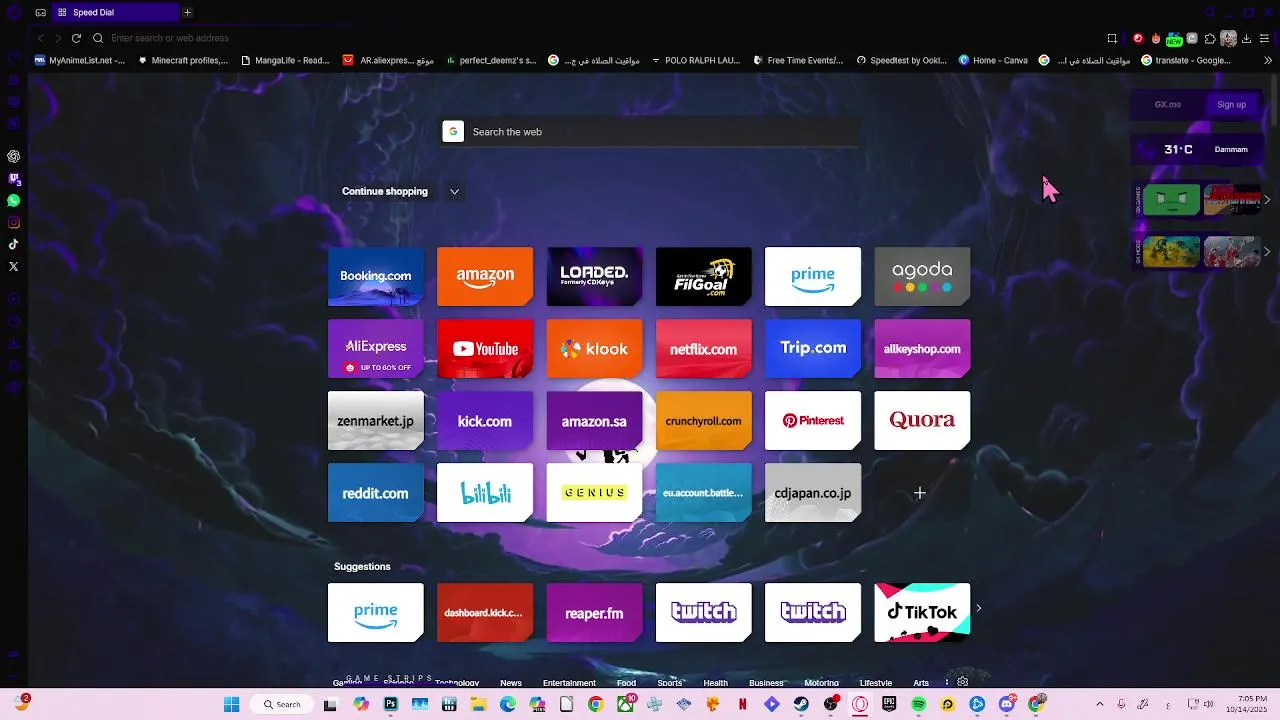Open Epic Games launcher from taskbar
The width and height of the screenshot is (1280, 720).
coord(889,704)
